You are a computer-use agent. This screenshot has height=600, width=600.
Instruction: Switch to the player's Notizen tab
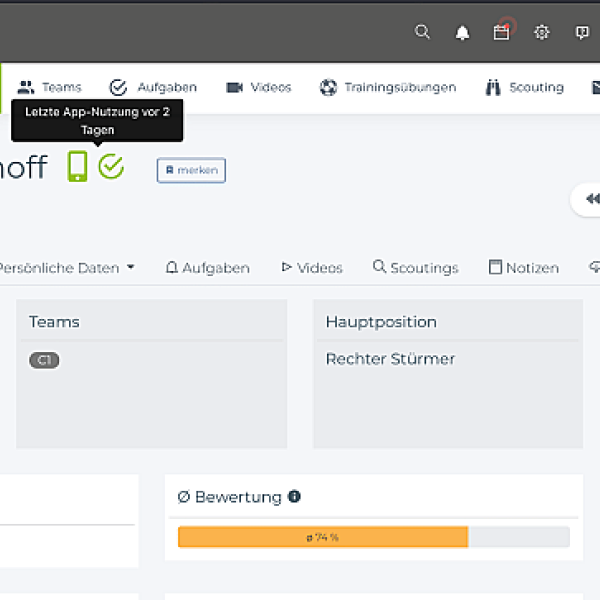click(x=523, y=268)
